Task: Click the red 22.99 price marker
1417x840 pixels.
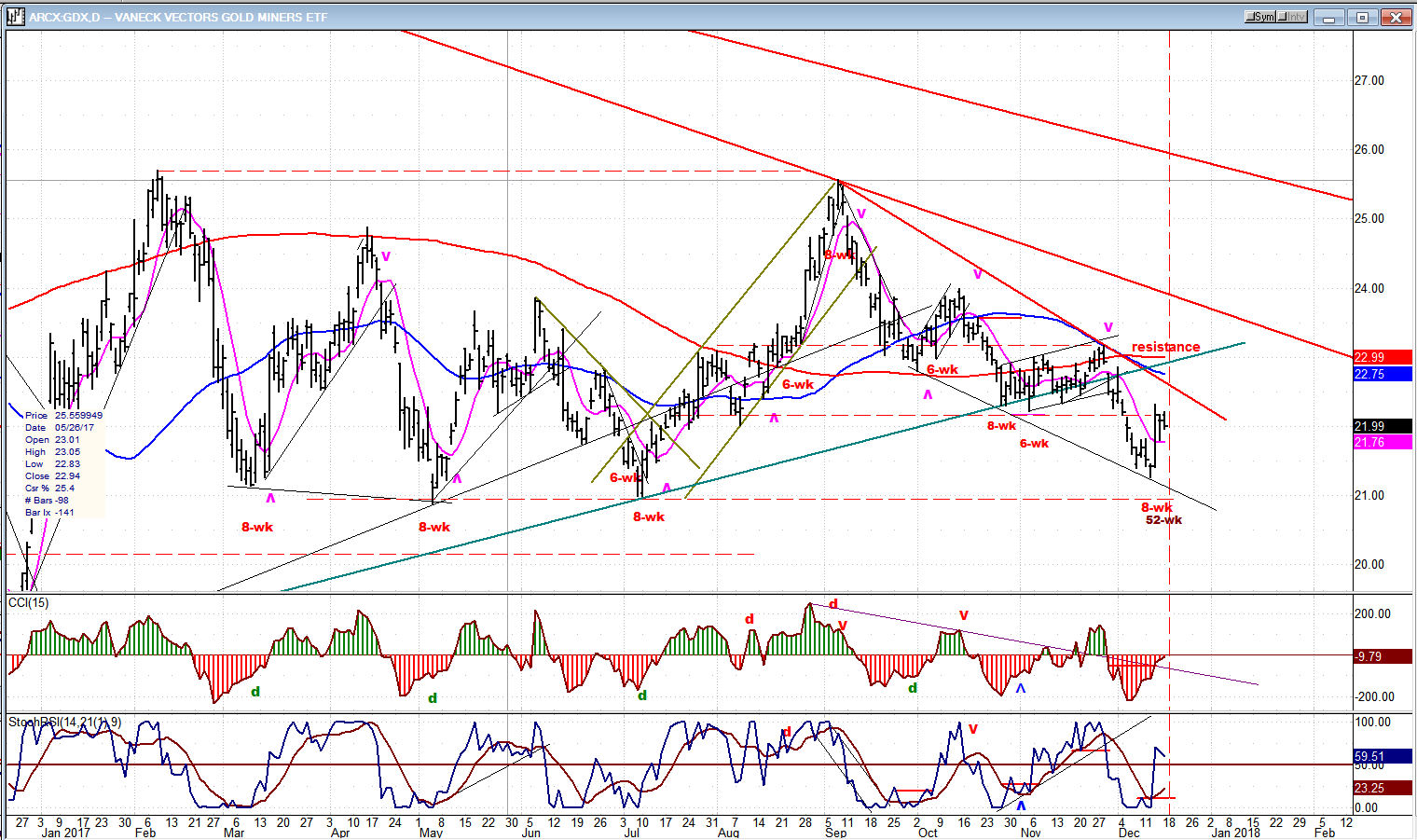Action: (1383, 357)
